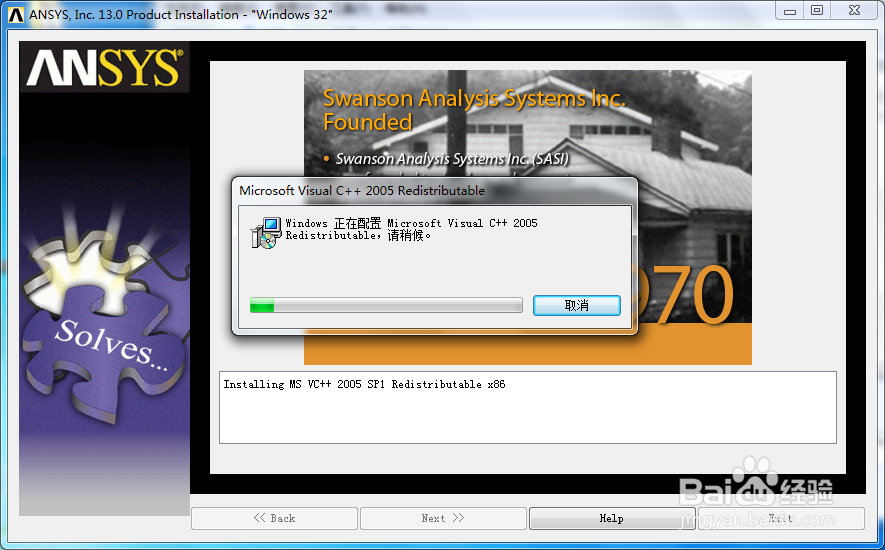Viewport: 885px width, 550px height.
Task: Maximize the ANSYS installation window
Action: 817,11
